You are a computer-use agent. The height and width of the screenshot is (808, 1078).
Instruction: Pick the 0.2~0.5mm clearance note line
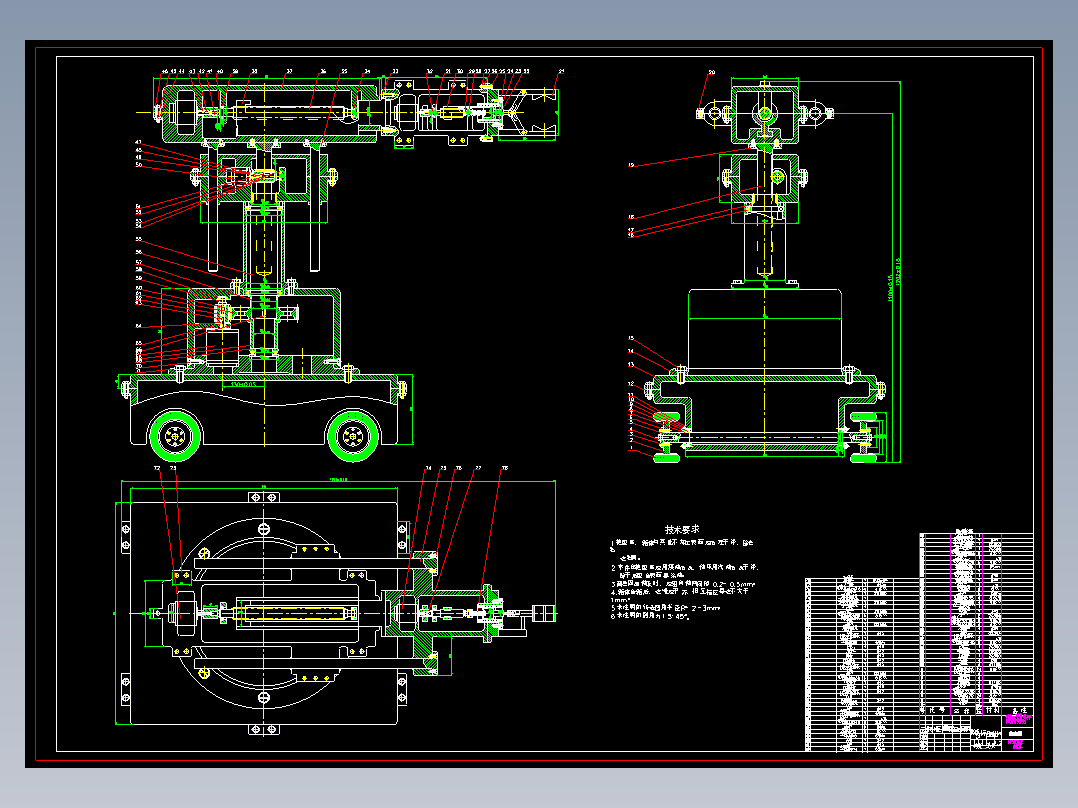click(x=683, y=584)
